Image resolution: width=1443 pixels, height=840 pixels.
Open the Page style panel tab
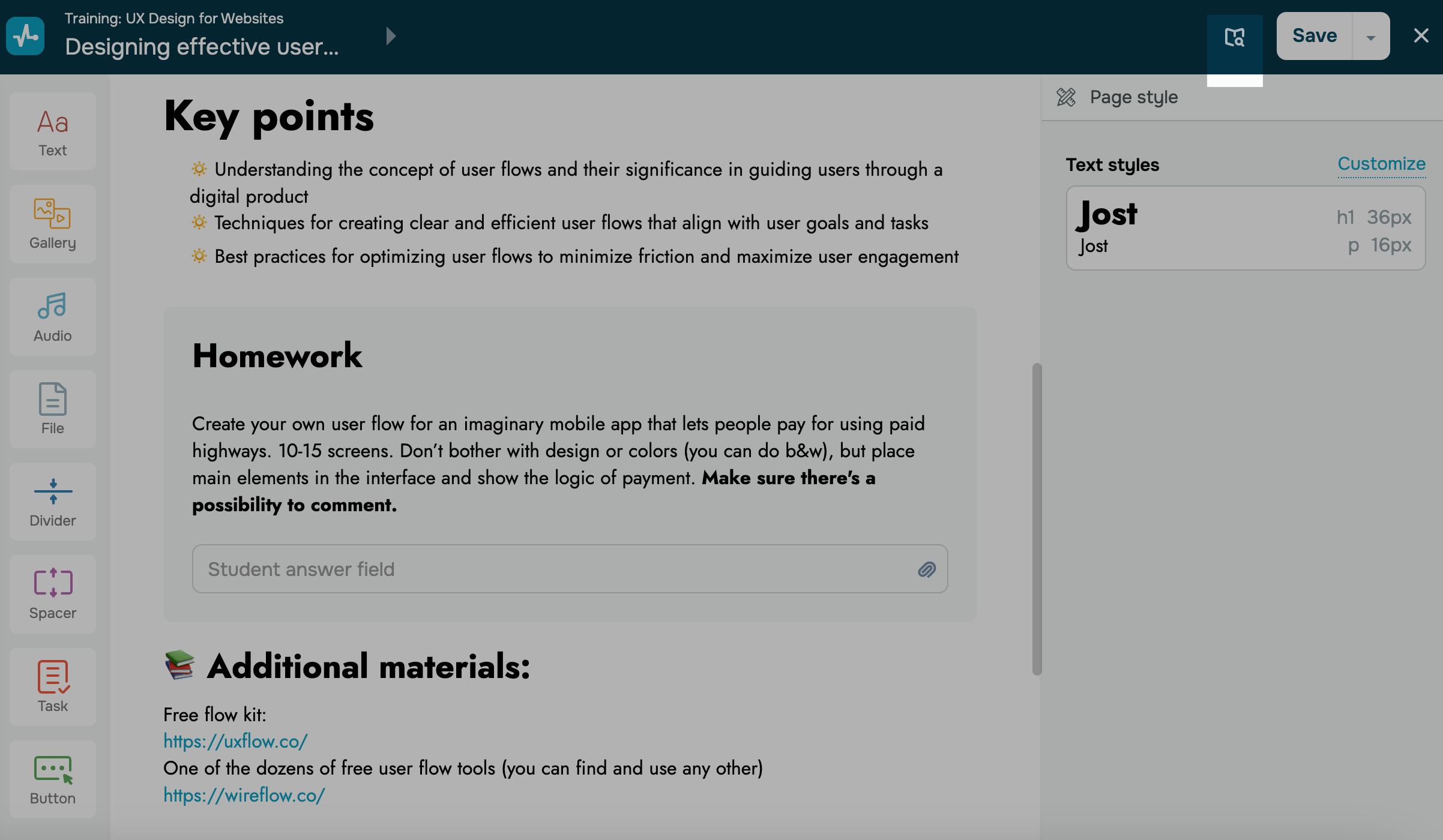pyautogui.click(x=1133, y=97)
